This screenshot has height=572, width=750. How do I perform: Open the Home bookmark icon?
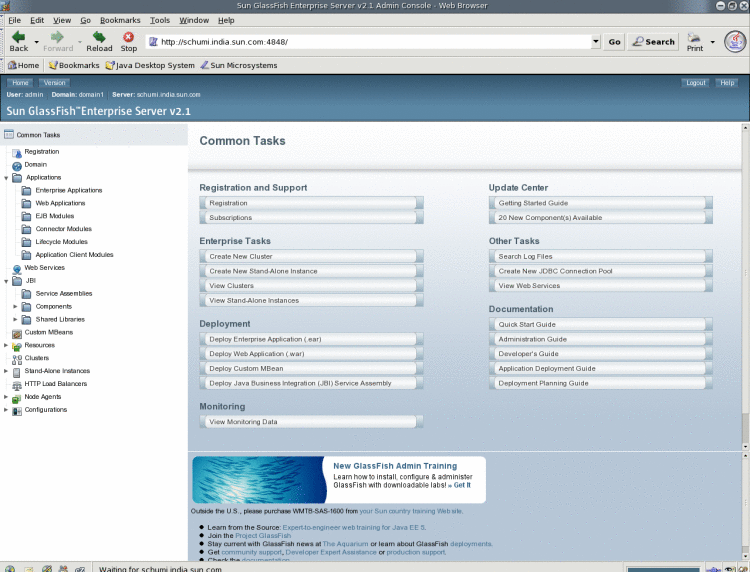12,65
